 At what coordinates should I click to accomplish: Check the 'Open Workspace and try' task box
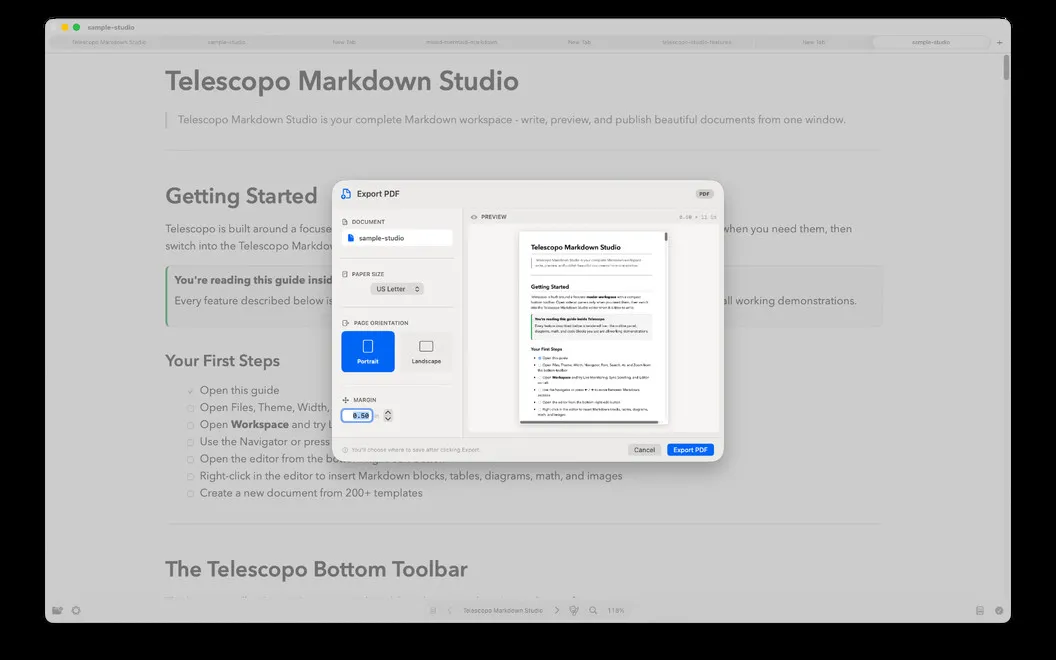(x=191, y=425)
